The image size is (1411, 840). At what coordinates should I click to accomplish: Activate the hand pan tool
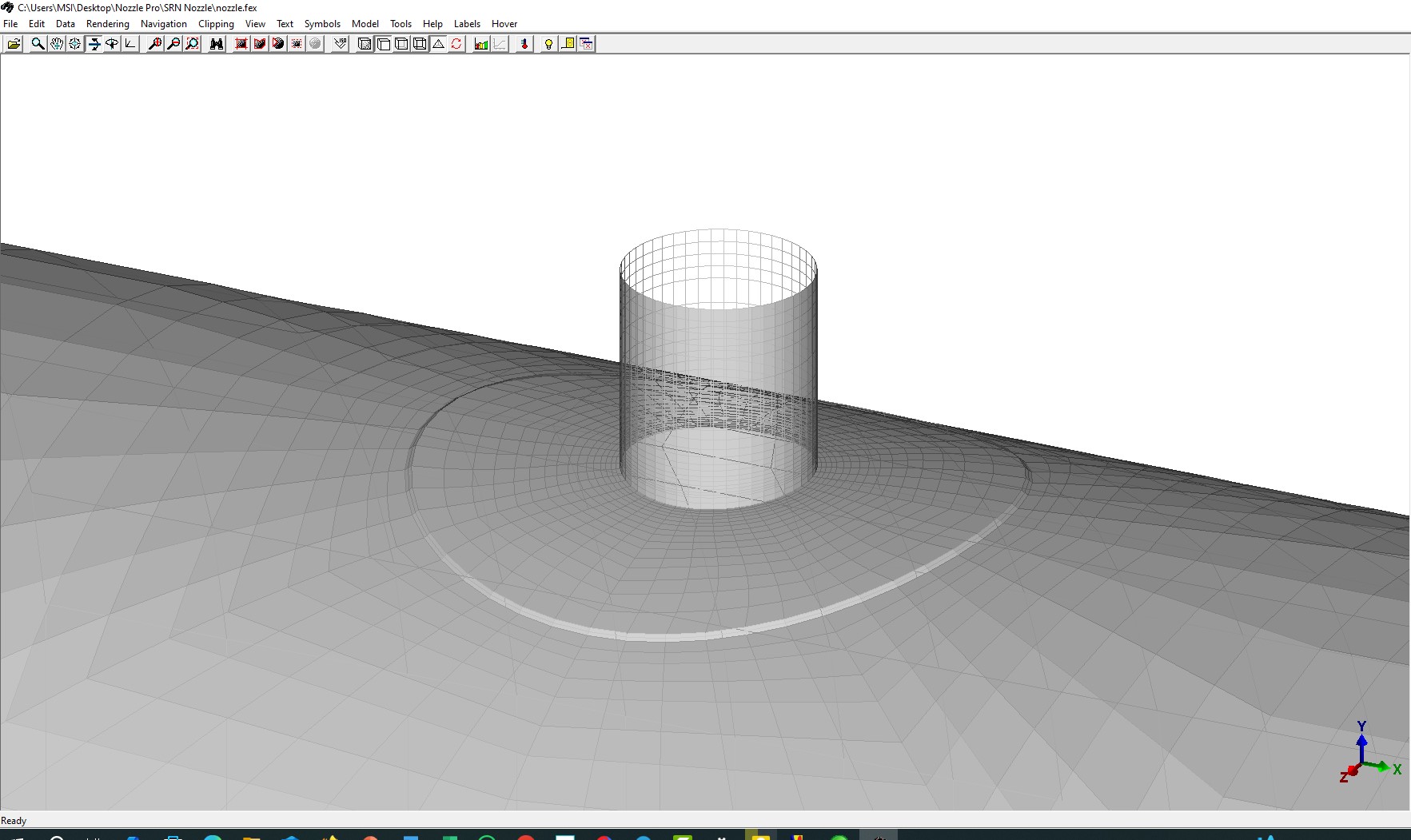(56, 44)
